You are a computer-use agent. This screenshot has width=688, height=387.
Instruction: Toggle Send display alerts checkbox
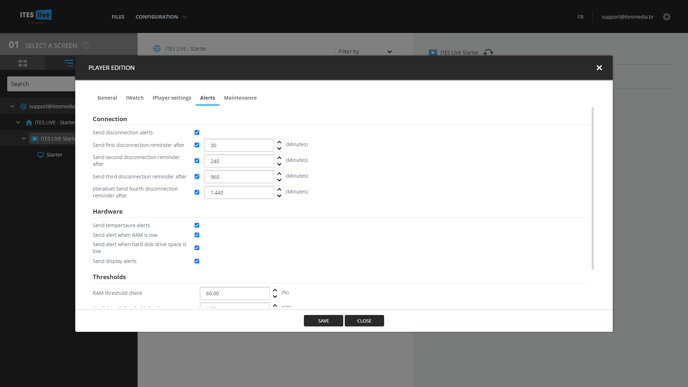coord(197,261)
